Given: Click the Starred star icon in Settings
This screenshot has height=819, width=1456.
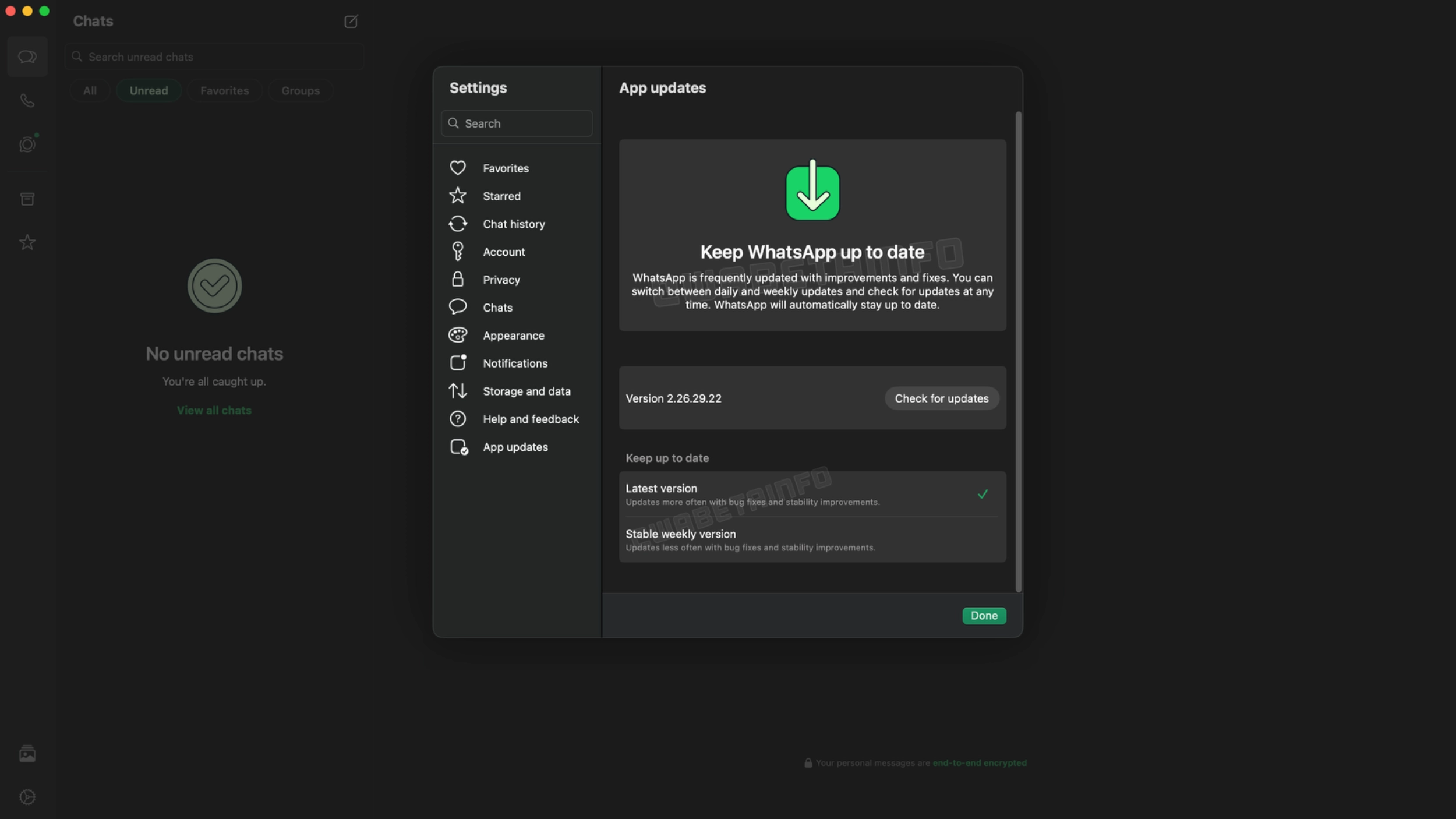Looking at the screenshot, I should coord(458,196).
